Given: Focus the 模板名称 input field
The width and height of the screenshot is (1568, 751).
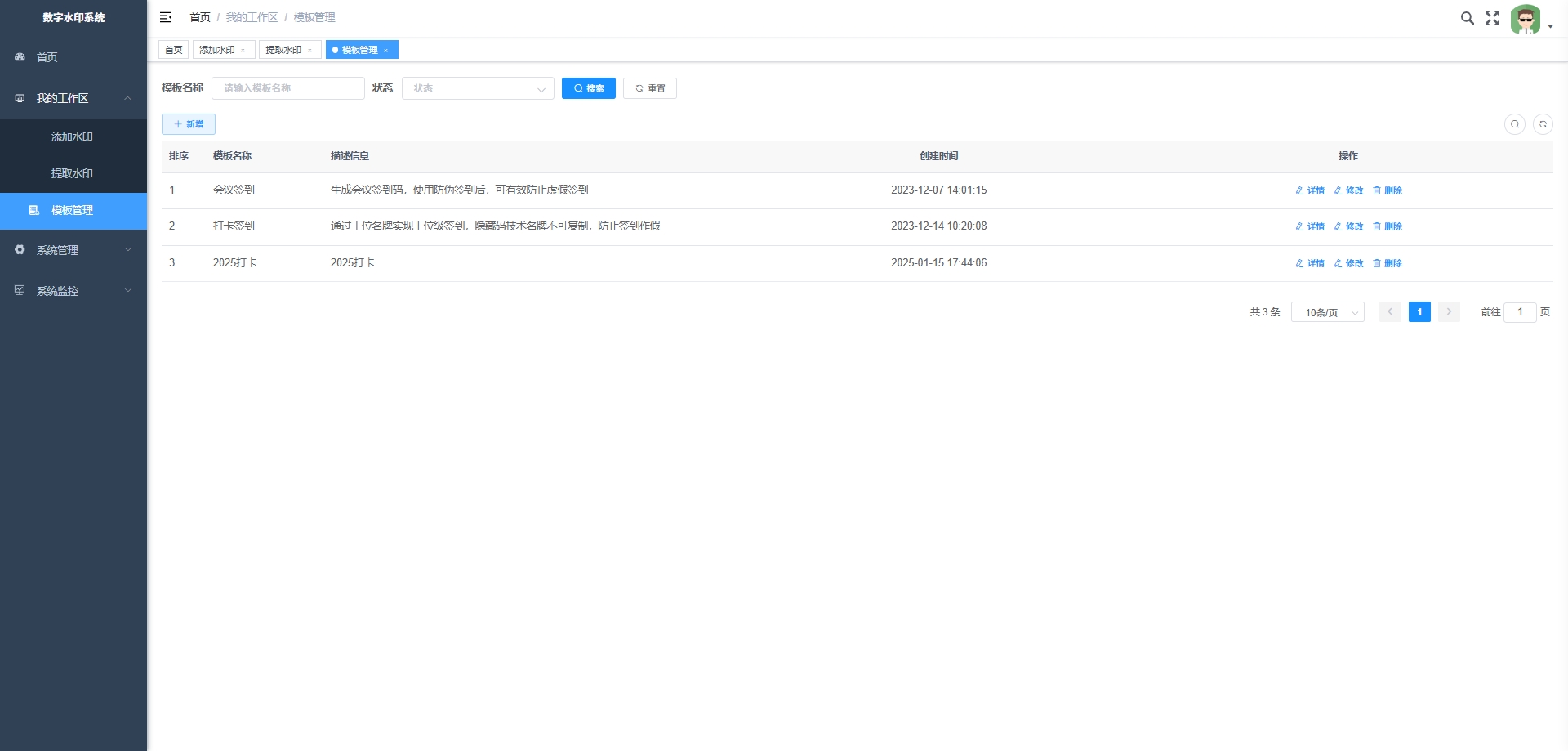Looking at the screenshot, I should point(287,88).
